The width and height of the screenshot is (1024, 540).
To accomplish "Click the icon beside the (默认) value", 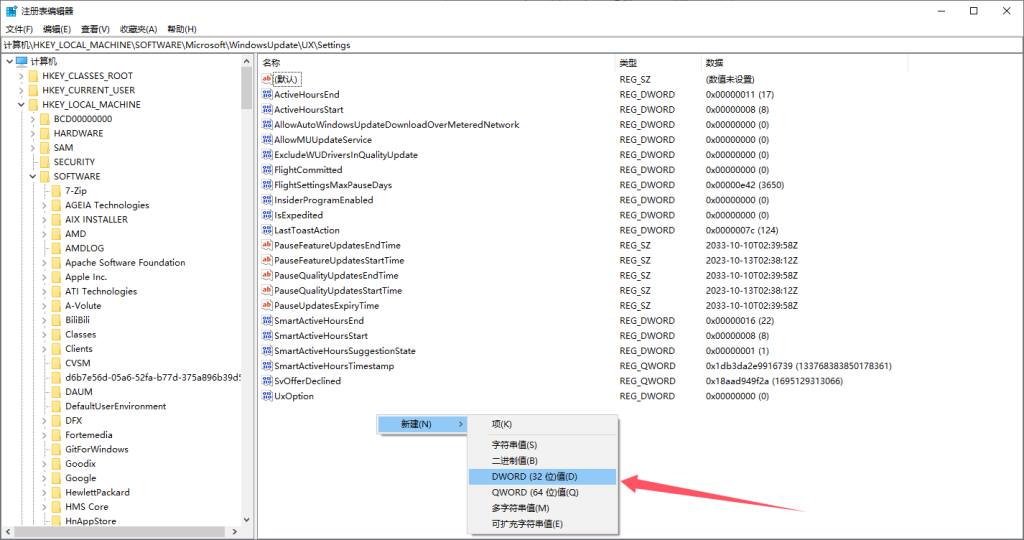I will tap(267, 78).
